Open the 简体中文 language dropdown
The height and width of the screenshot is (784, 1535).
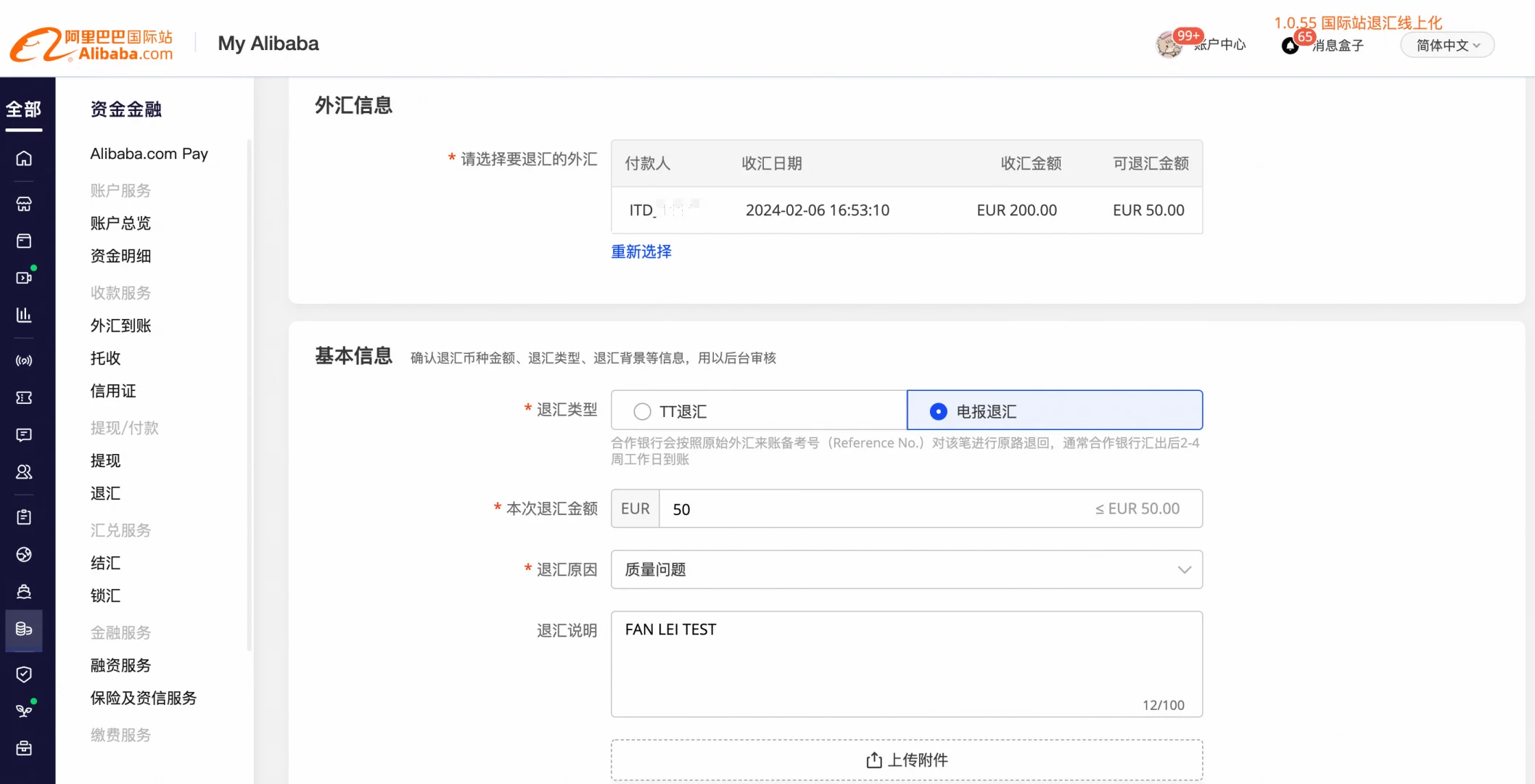(1447, 45)
